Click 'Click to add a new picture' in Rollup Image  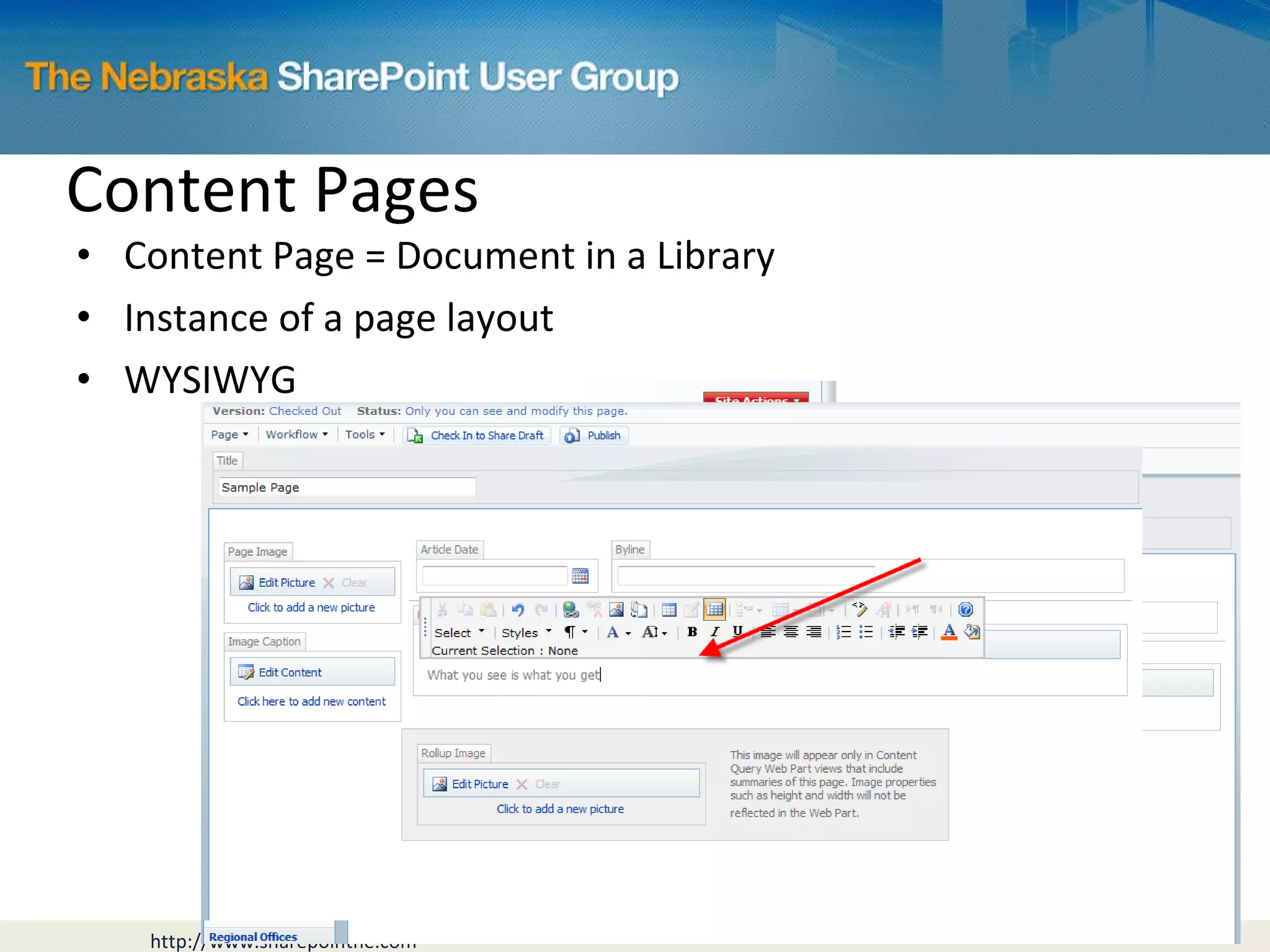coord(560,809)
